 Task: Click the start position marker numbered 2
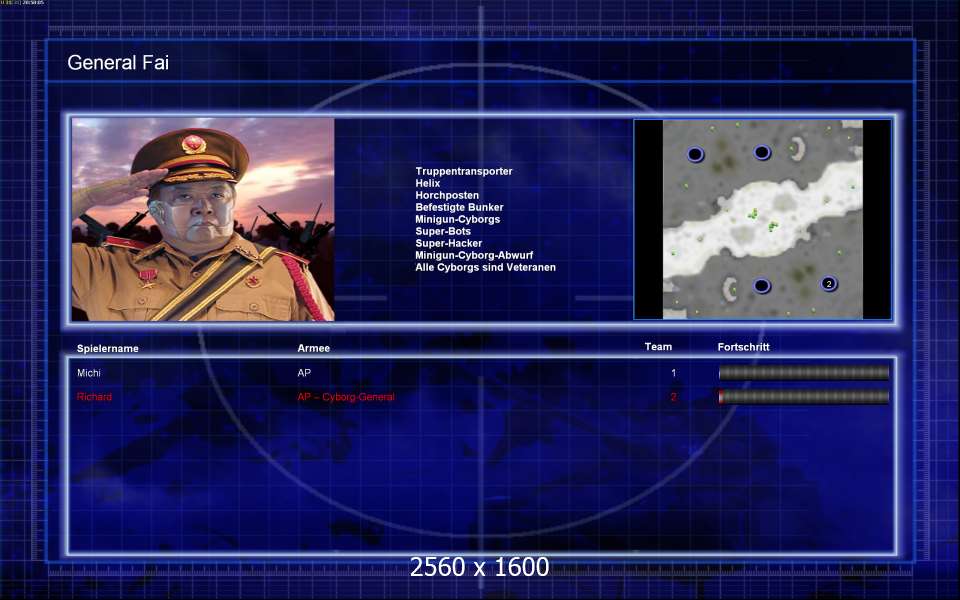click(828, 283)
